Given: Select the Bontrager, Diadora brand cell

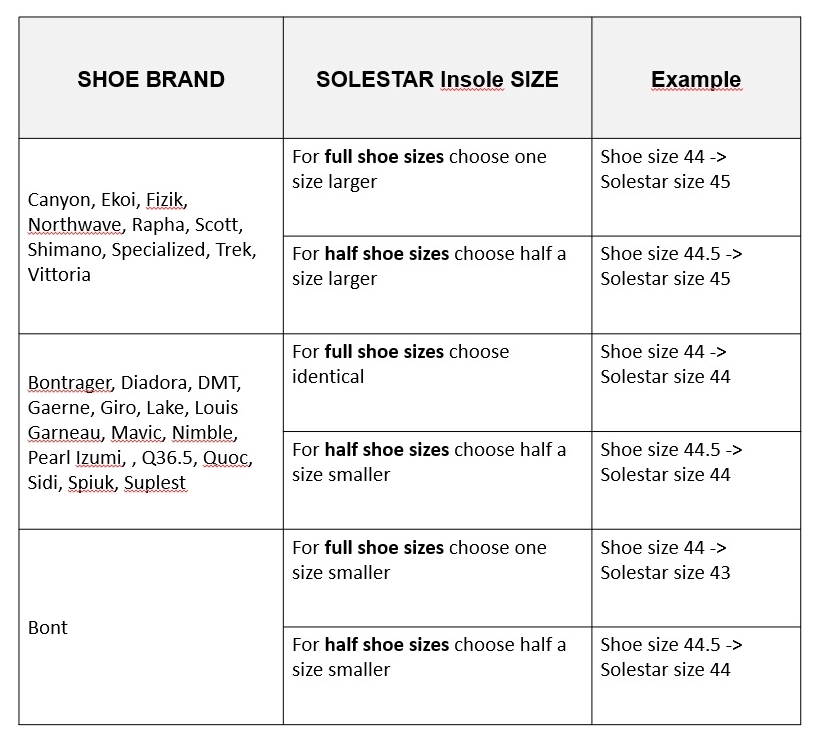Looking at the screenshot, I should [x=151, y=432].
